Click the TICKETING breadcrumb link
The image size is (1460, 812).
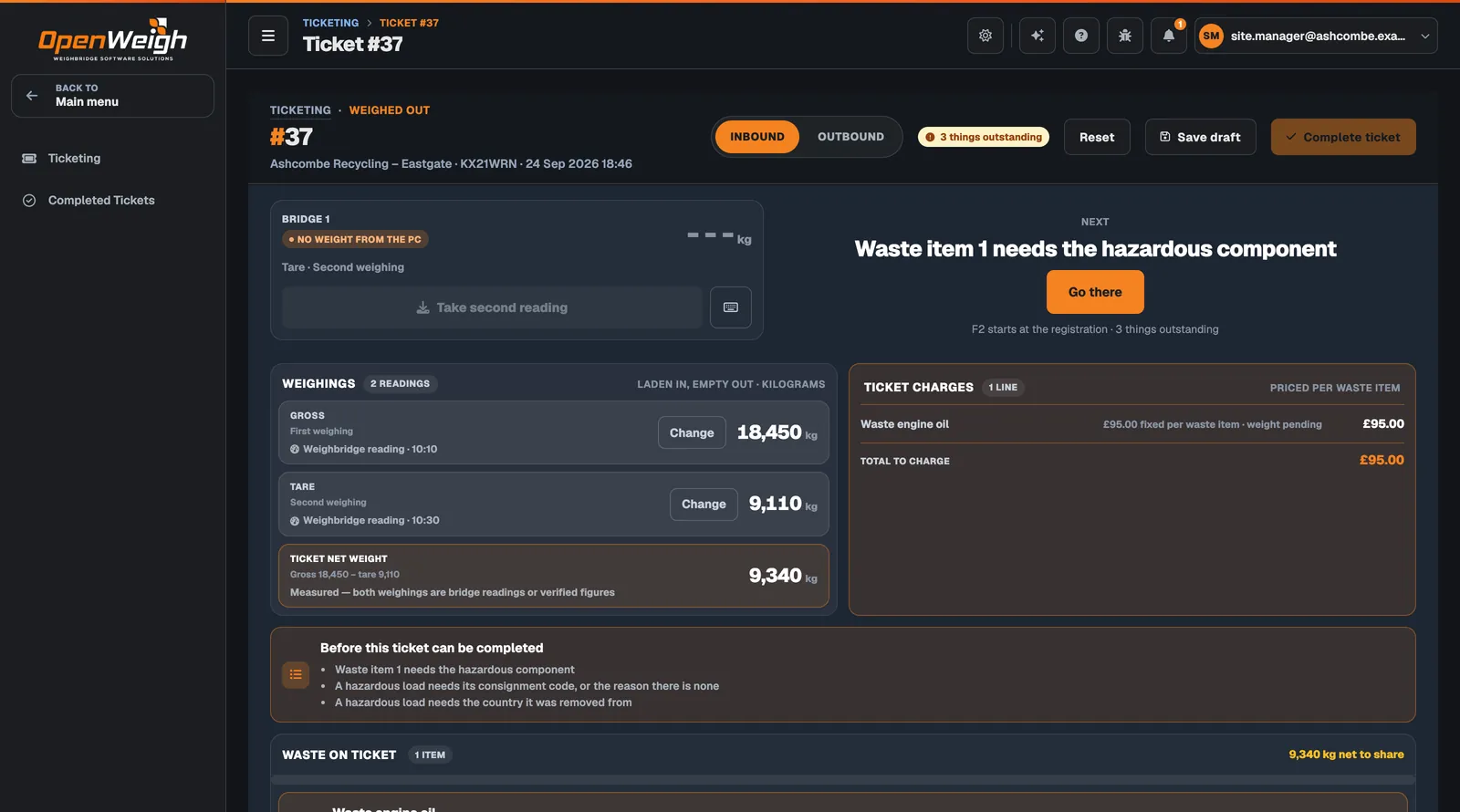click(330, 23)
